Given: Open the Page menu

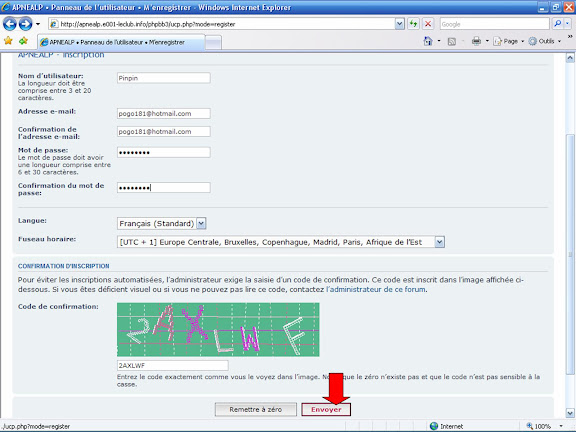Looking at the screenshot, I should coord(508,41).
